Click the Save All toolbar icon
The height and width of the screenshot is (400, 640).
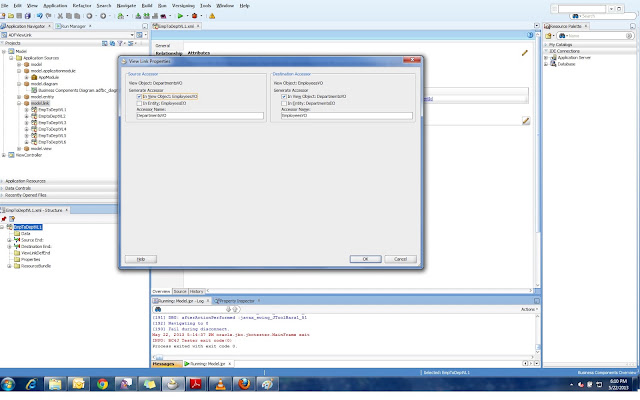coord(28,16)
